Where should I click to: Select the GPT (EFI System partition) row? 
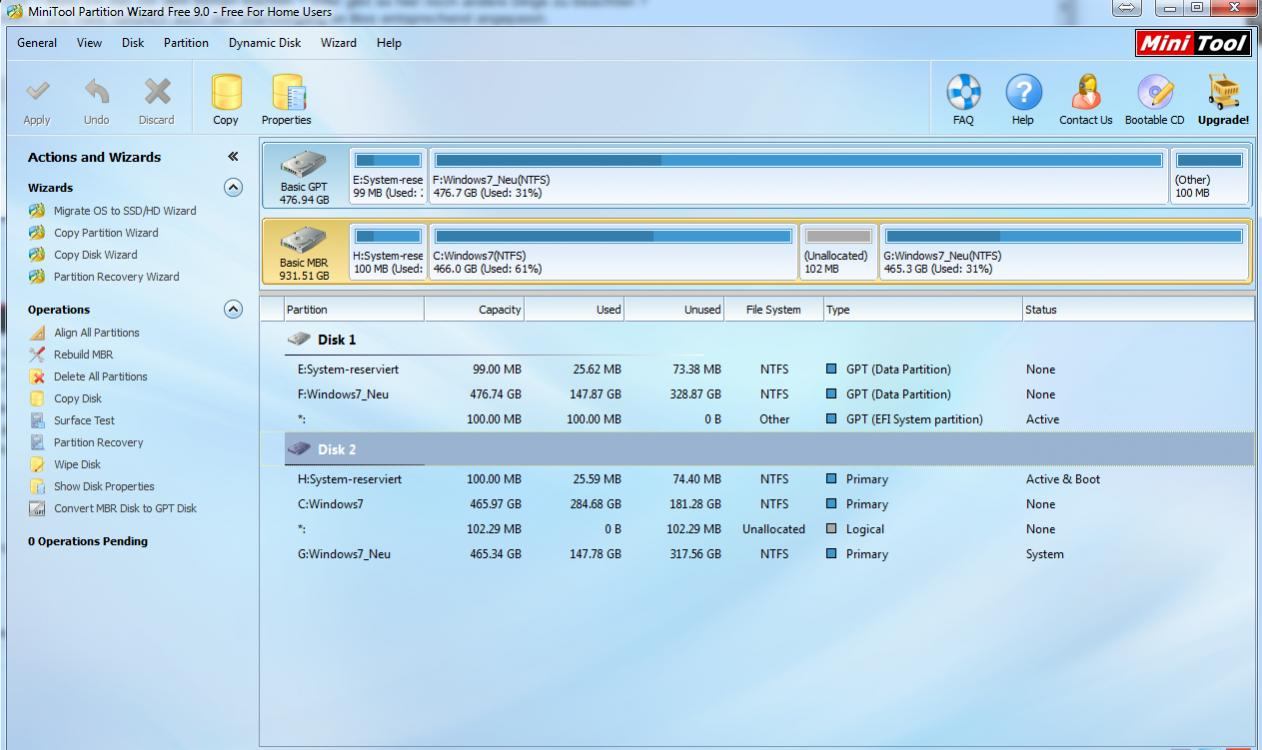757,420
